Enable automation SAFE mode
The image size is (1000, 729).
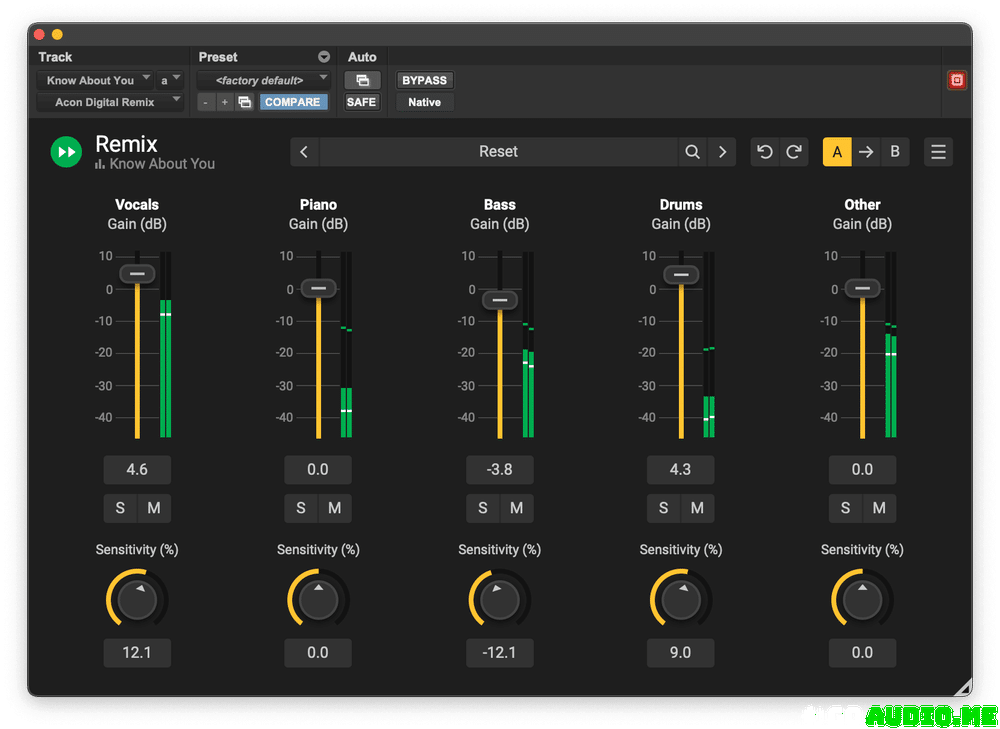tap(362, 102)
